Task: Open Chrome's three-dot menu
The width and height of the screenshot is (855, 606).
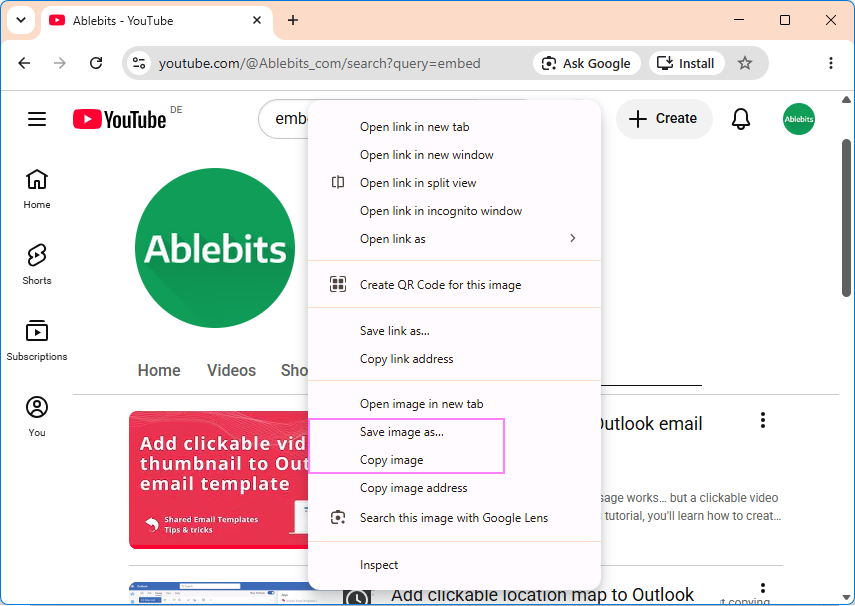Action: point(830,63)
